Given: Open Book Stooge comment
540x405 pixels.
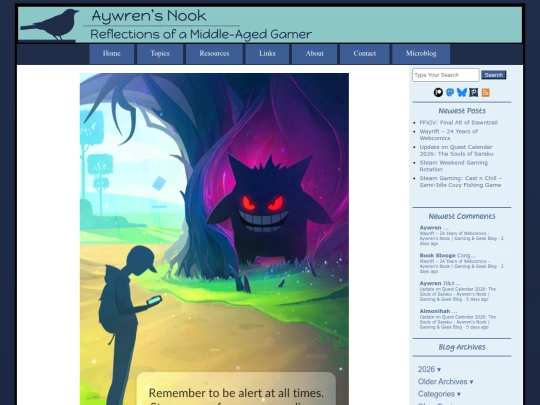Looking at the screenshot, I should pyautogui.click(x=461, y=263).
